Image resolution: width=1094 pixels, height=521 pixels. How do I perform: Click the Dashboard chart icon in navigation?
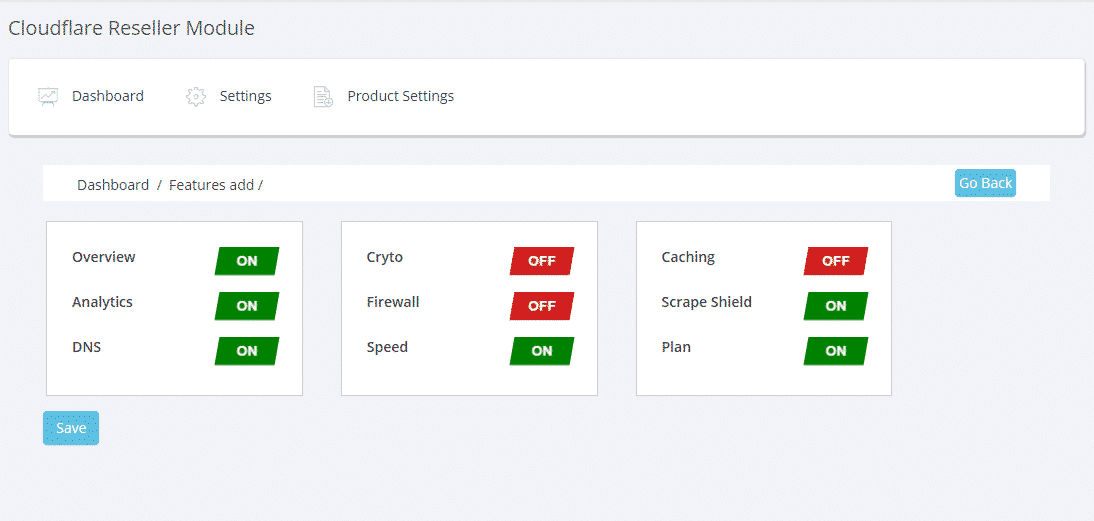48,97
